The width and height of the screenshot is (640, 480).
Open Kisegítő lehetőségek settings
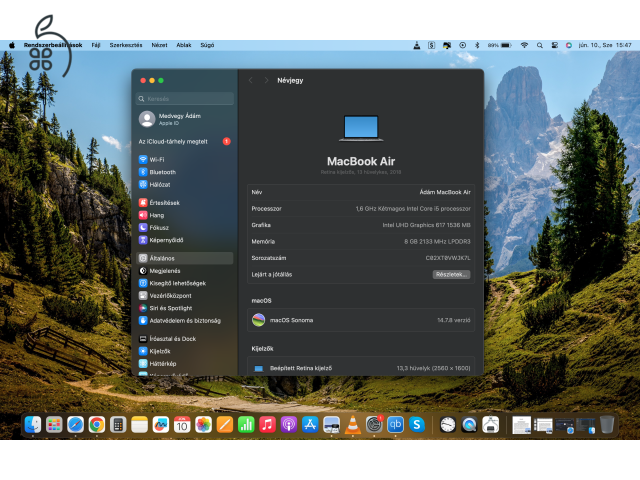click(x=184, y=283)
